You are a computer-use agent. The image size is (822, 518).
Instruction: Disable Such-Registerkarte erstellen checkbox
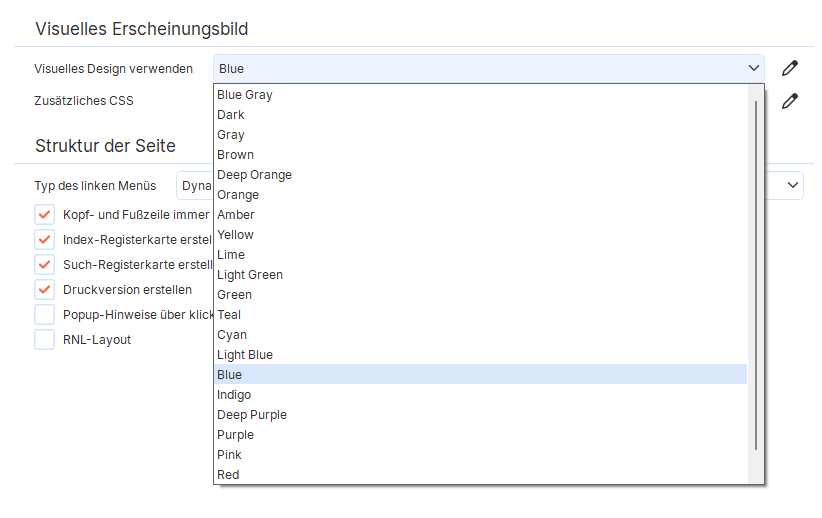[45, 265]
